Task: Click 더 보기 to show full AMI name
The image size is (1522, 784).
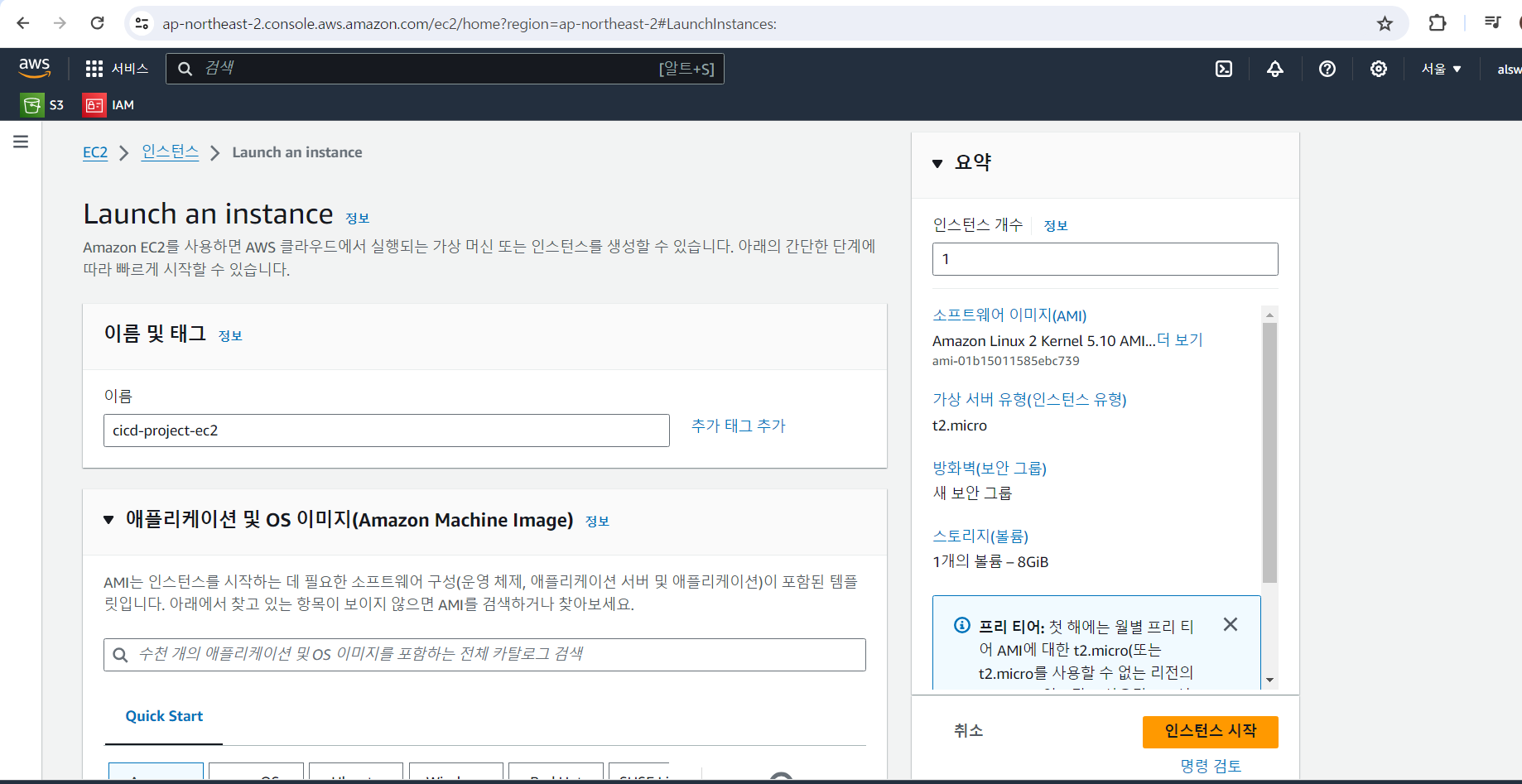Action: tap(1180, 340)
